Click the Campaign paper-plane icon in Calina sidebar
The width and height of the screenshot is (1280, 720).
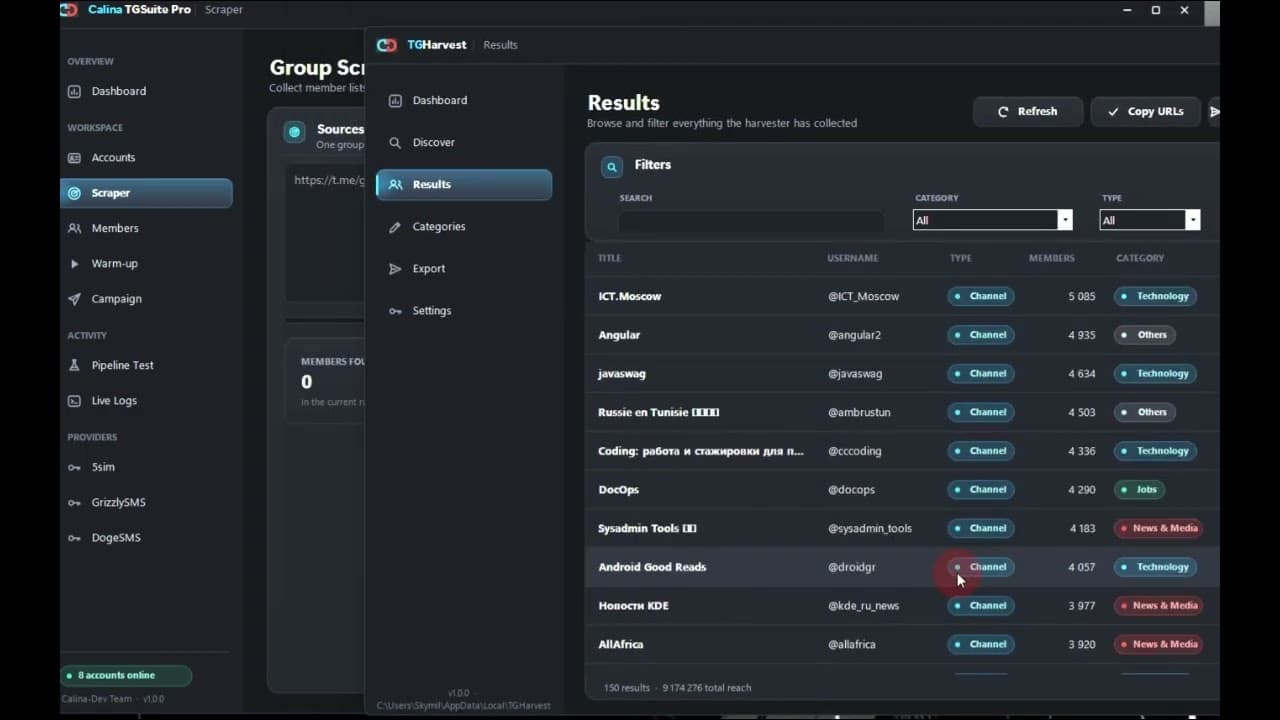point(74,299)
